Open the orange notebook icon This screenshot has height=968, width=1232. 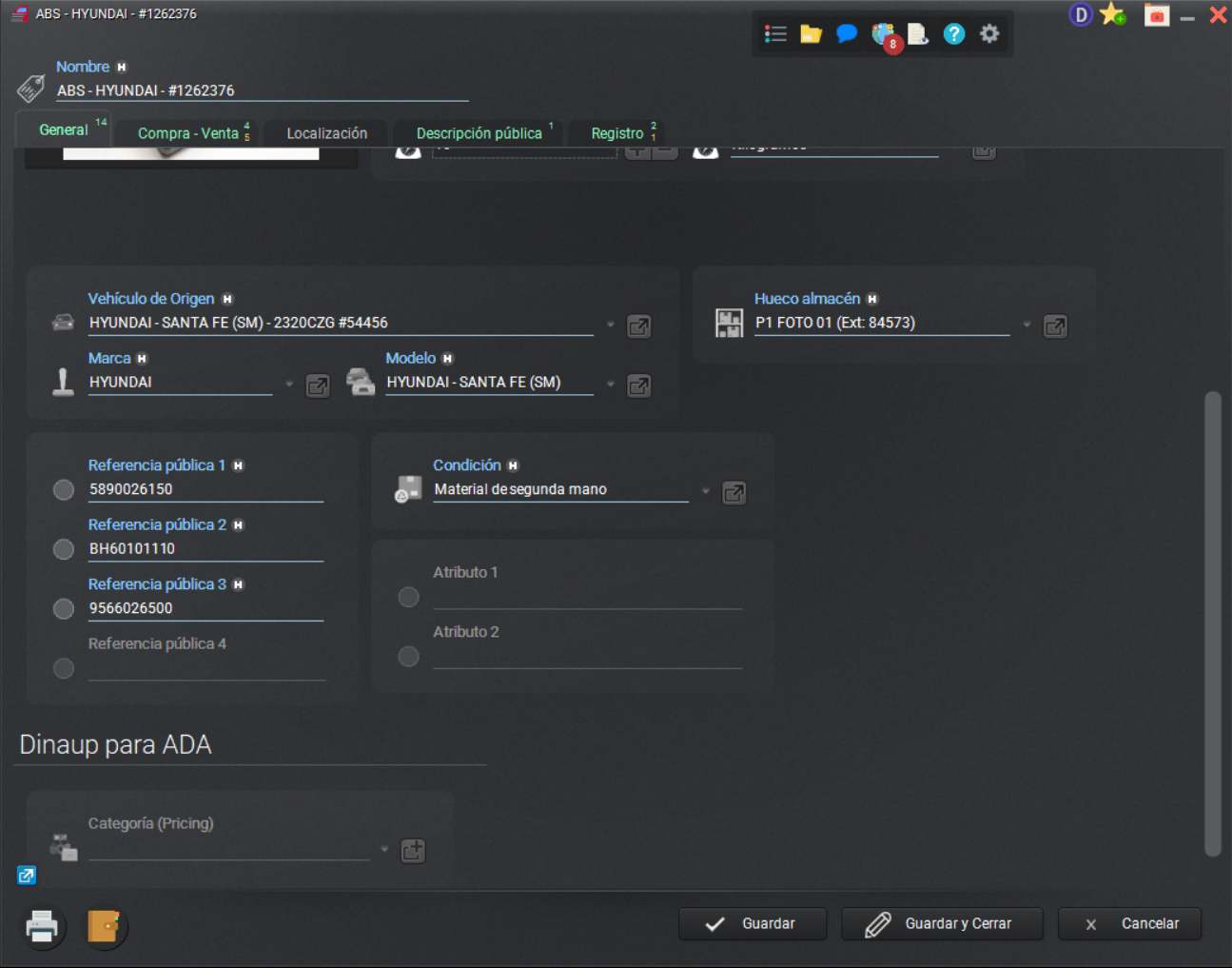[x=104, y=926]
